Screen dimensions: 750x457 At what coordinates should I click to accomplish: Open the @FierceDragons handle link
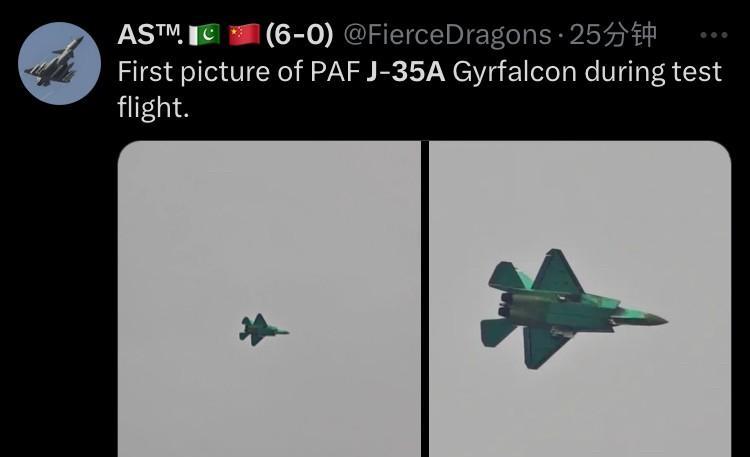point(447,35)
